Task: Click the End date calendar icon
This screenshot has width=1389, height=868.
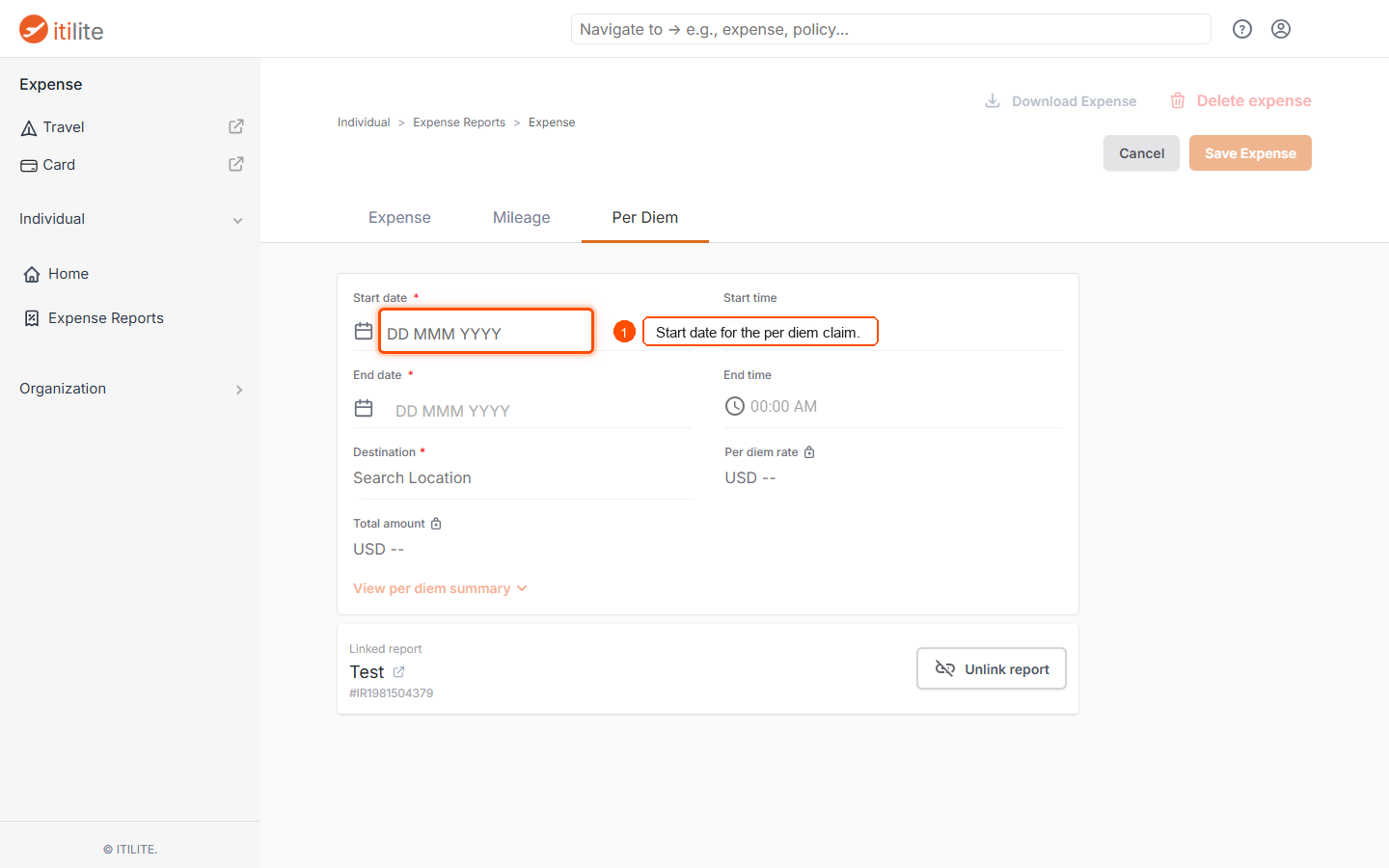Action: click(x=364, y=408)
